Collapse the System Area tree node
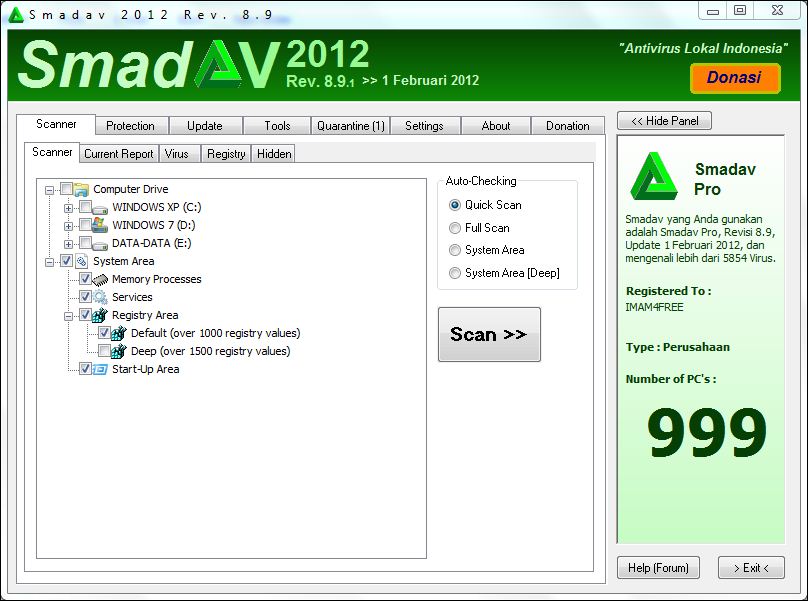 pyautogui.click(x=49, y=262)
